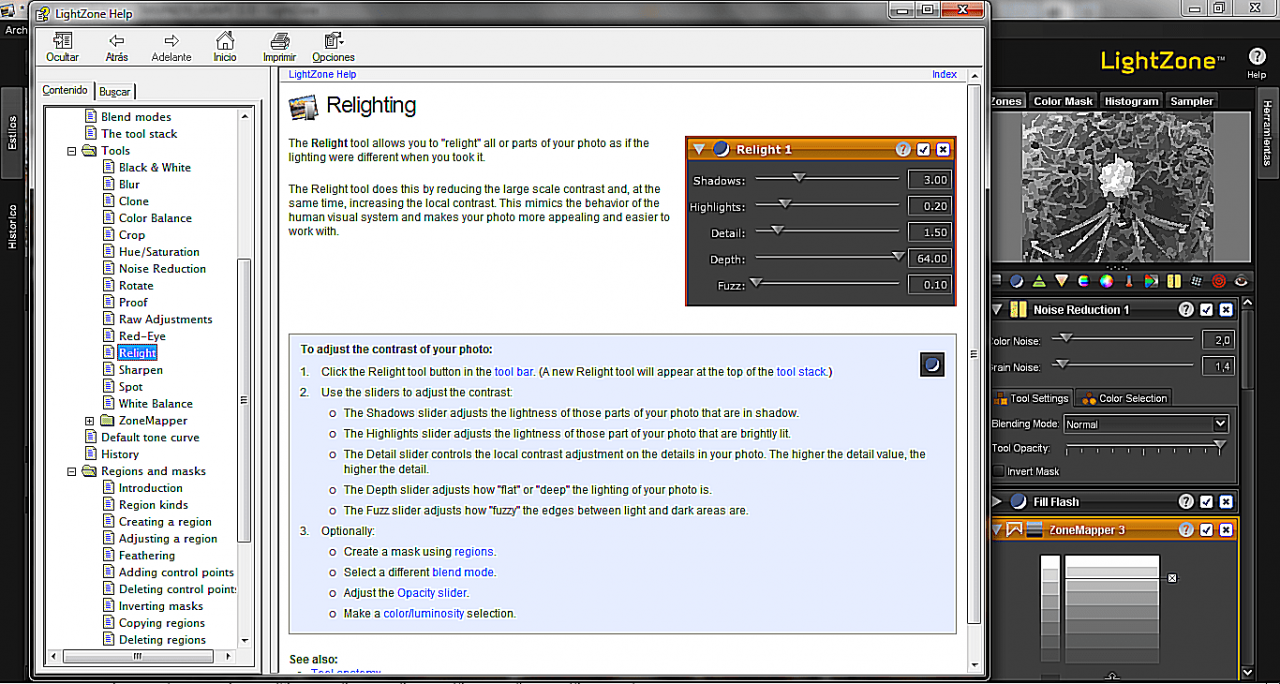Switch to the Buscar tab
This screenshot has width=1280, height=684.
click(x=115, y=91)
